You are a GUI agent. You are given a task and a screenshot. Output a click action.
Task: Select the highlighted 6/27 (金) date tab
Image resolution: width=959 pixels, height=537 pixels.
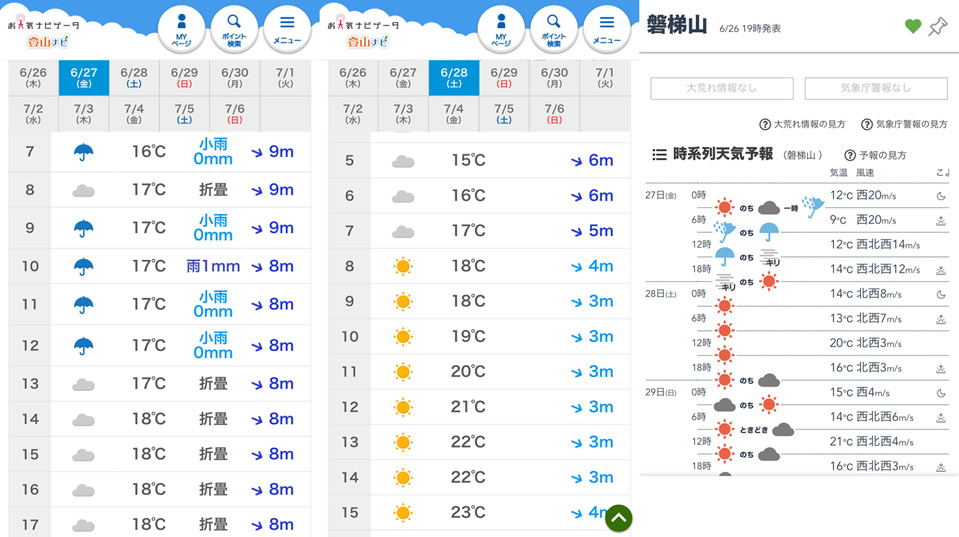click(83, 78)
